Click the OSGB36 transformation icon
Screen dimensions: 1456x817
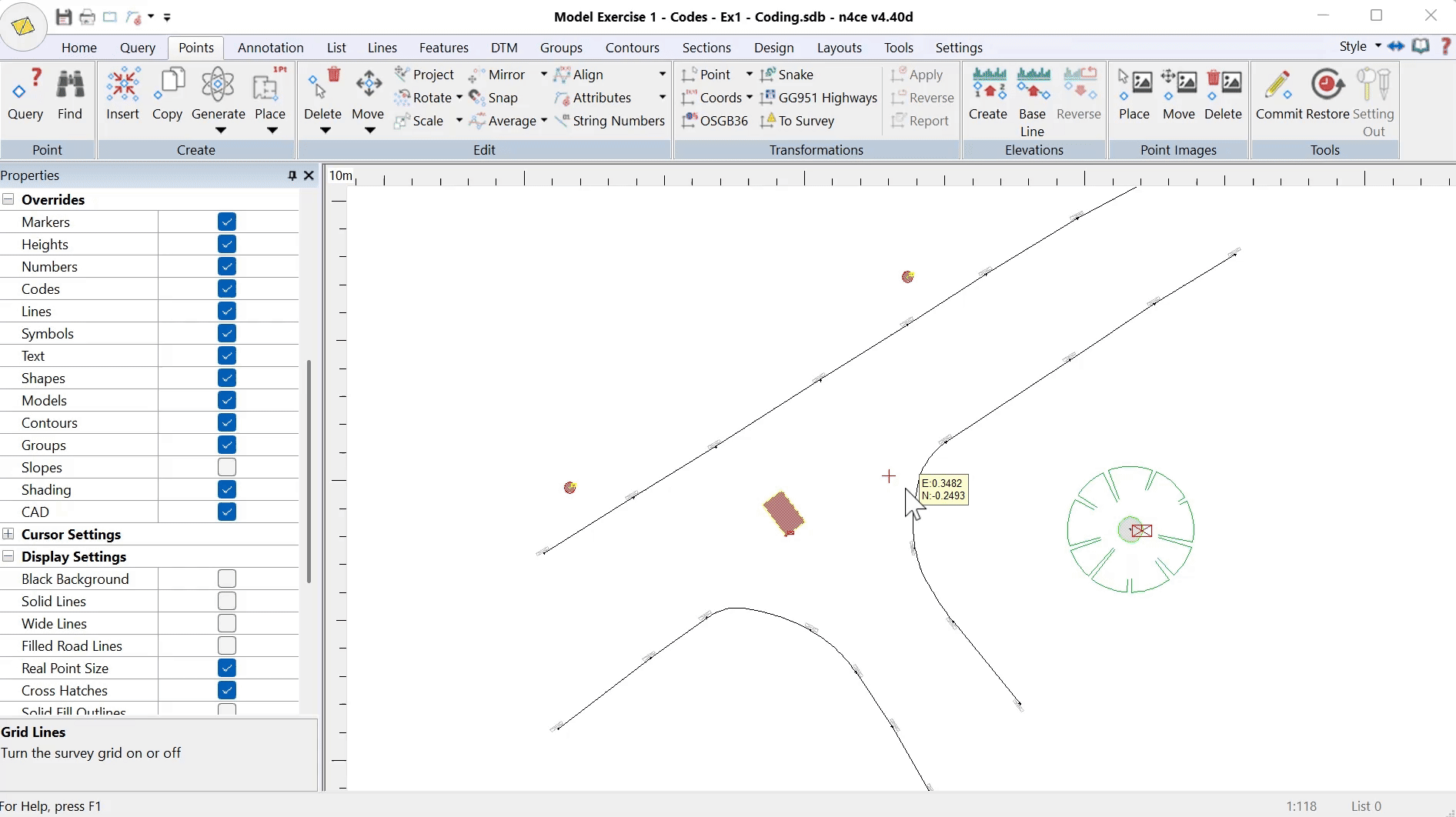coord(690,121)
